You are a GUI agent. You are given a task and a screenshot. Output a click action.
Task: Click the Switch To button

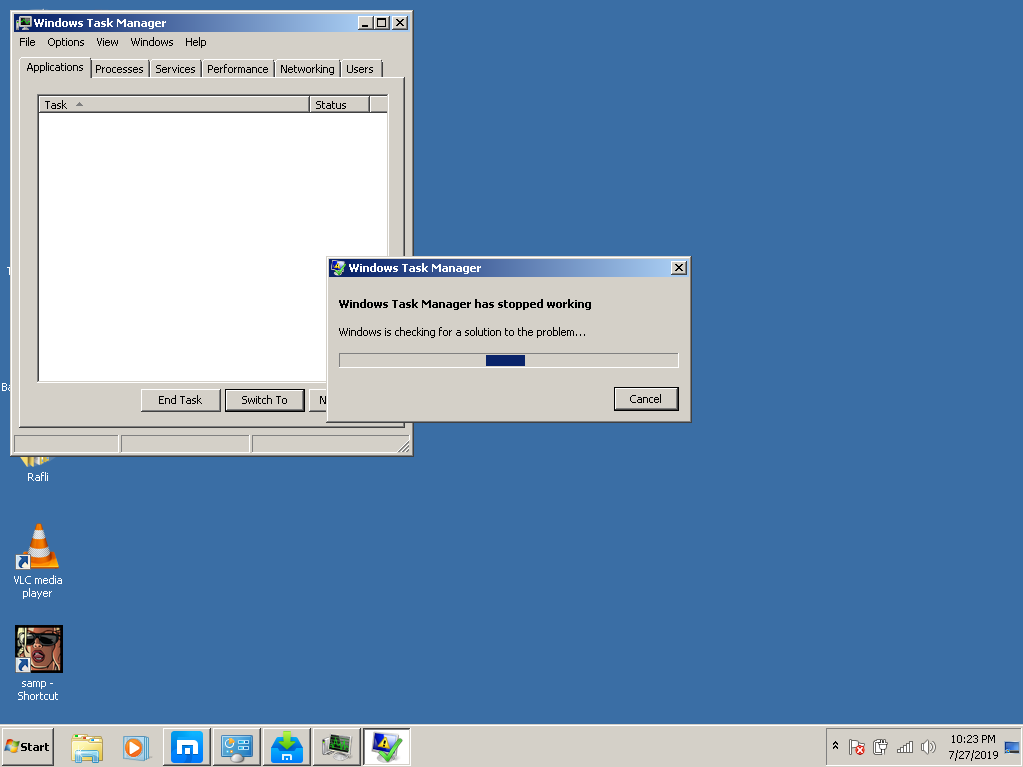pyautogui.click(x=265, y=400)
